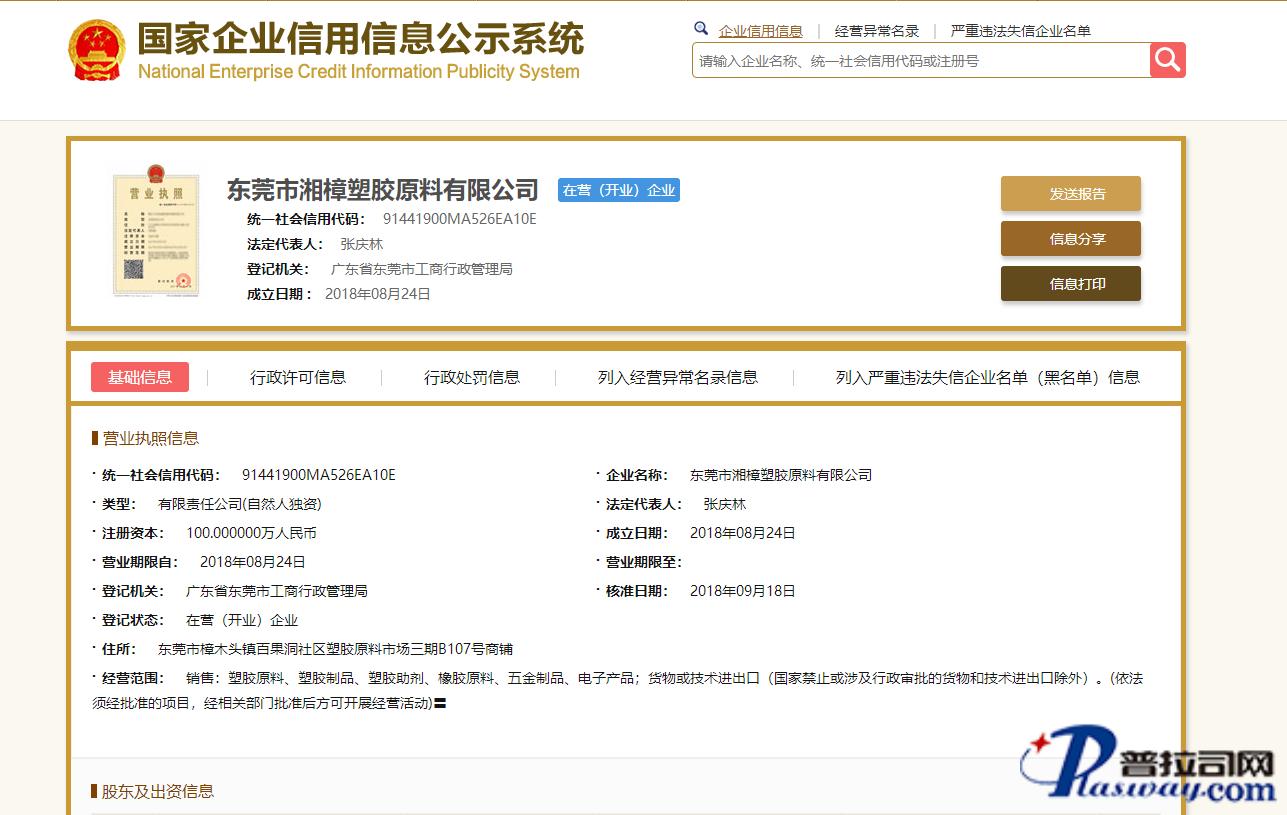
Task: Select the 基础信息 tab
Action: pos(140,377)
